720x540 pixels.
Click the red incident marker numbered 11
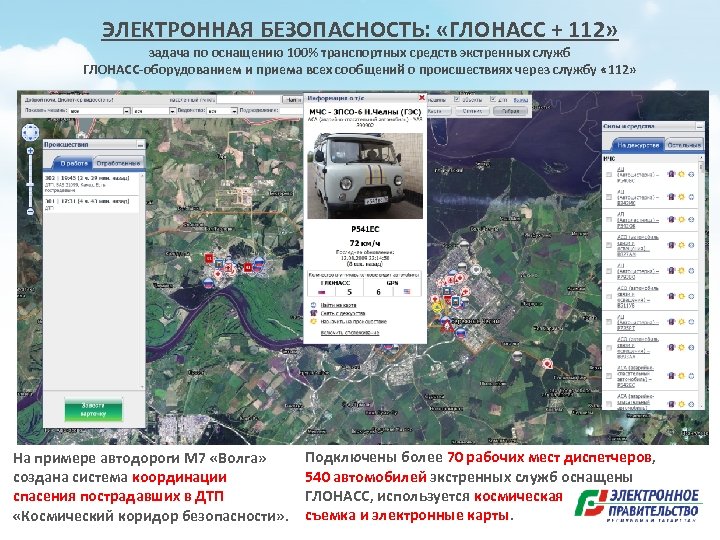point(209,259)
